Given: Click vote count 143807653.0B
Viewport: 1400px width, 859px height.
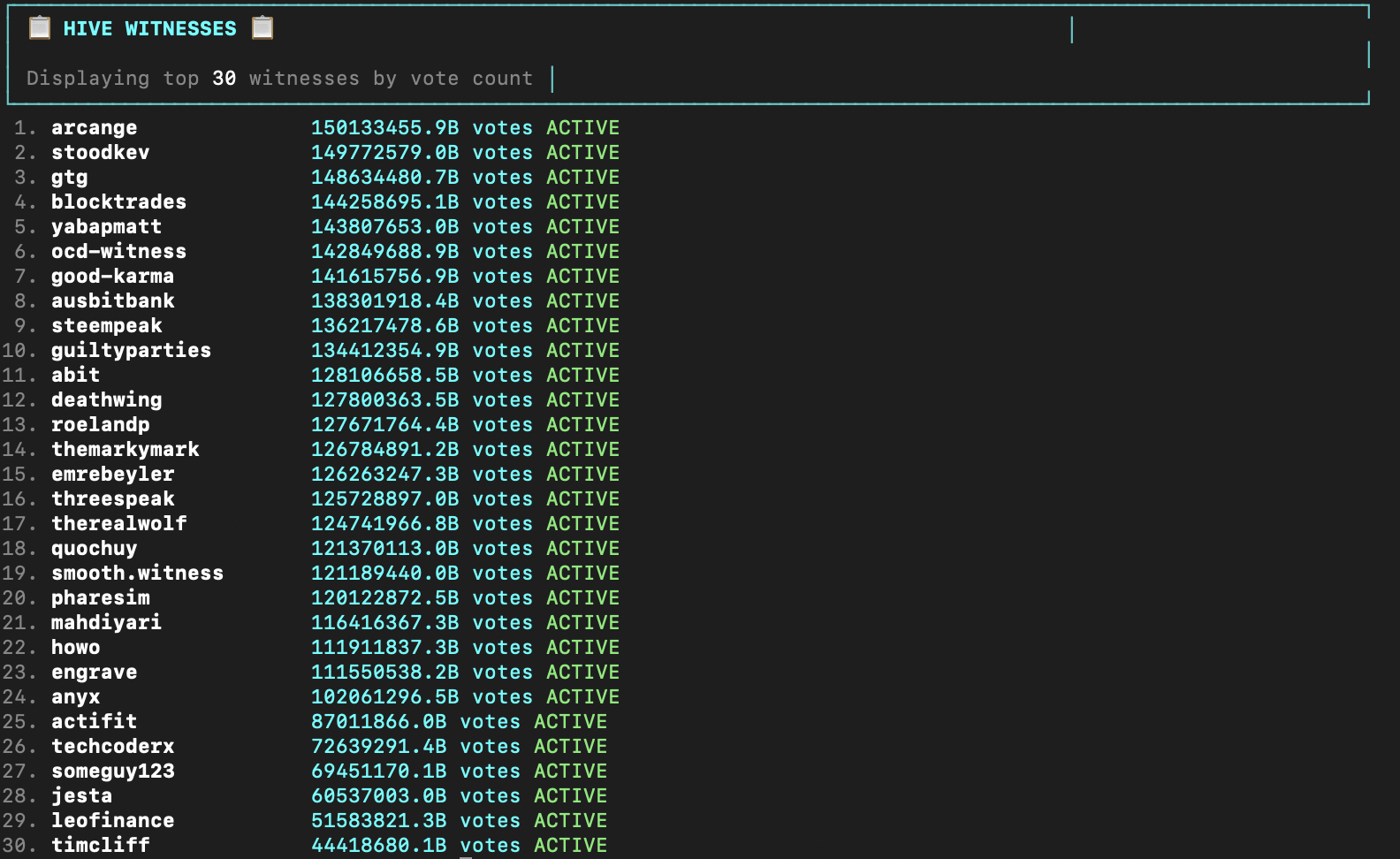Looking at the screenshot, I should pos(385,227).
